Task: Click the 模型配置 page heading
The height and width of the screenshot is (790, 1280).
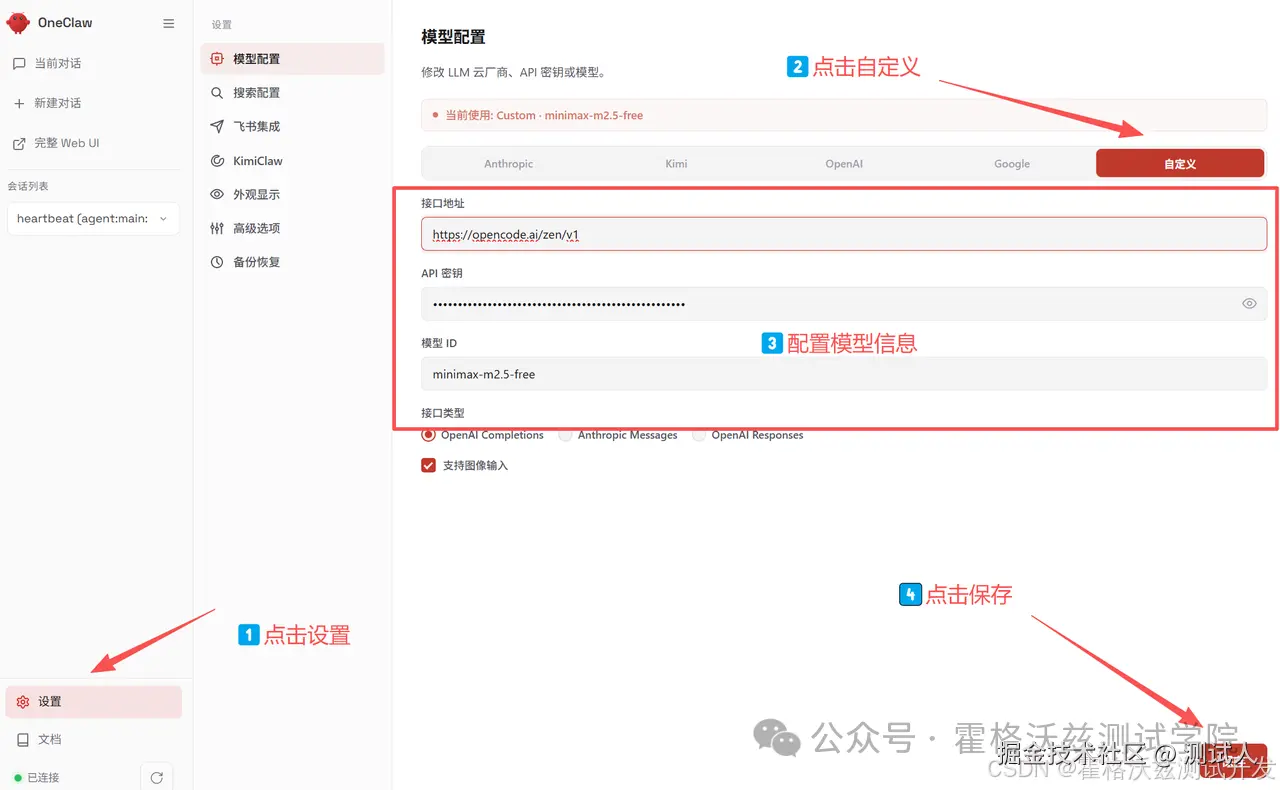Action: coord(453,37)
